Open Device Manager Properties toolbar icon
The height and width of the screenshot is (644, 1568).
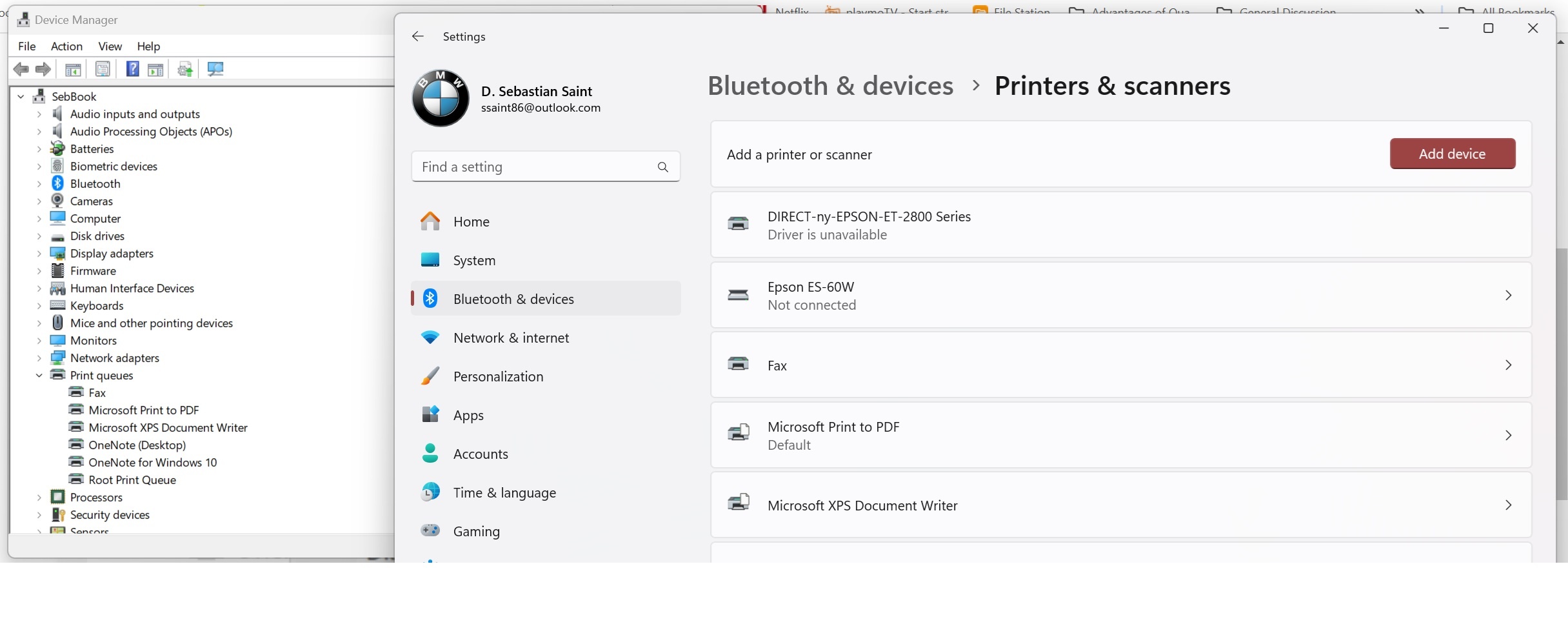point(103,69)
